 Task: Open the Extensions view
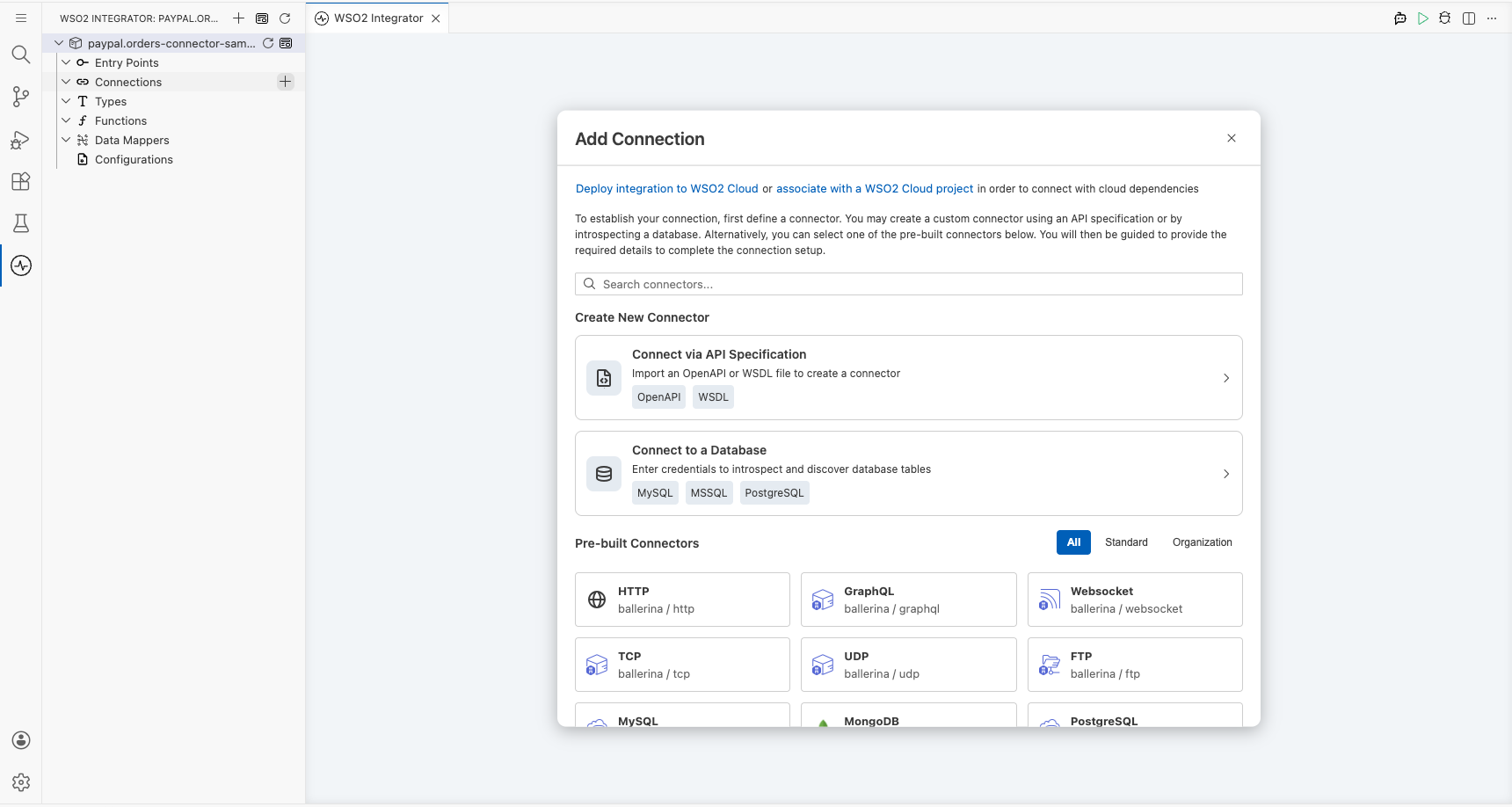21,181
